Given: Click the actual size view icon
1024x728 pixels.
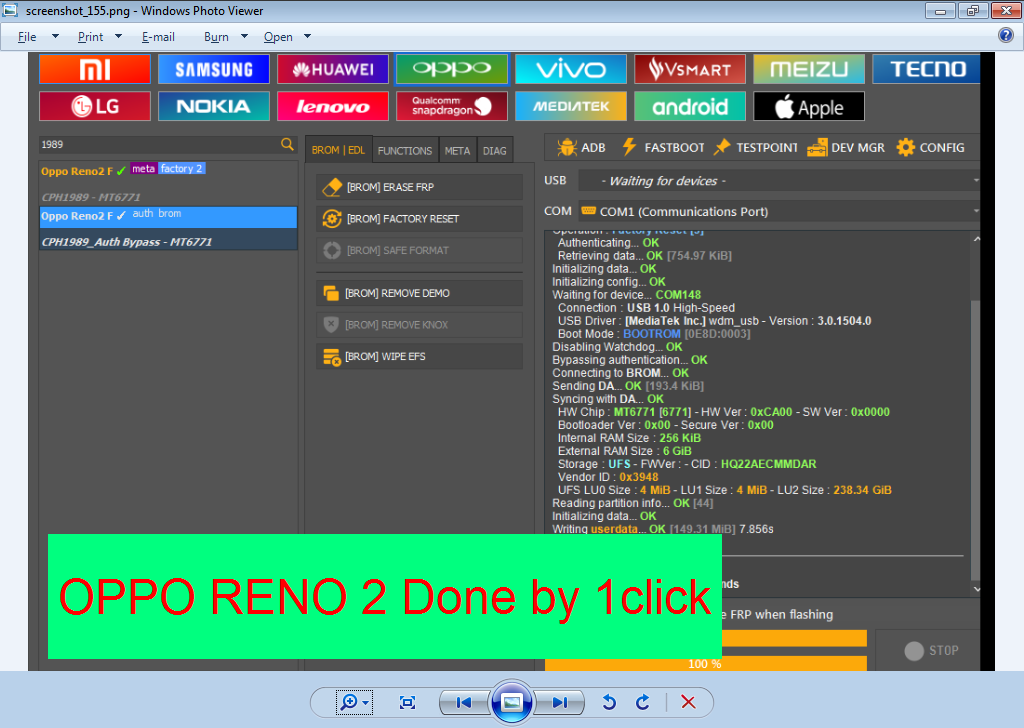Looking at the screenshot, I should [408, 703].
